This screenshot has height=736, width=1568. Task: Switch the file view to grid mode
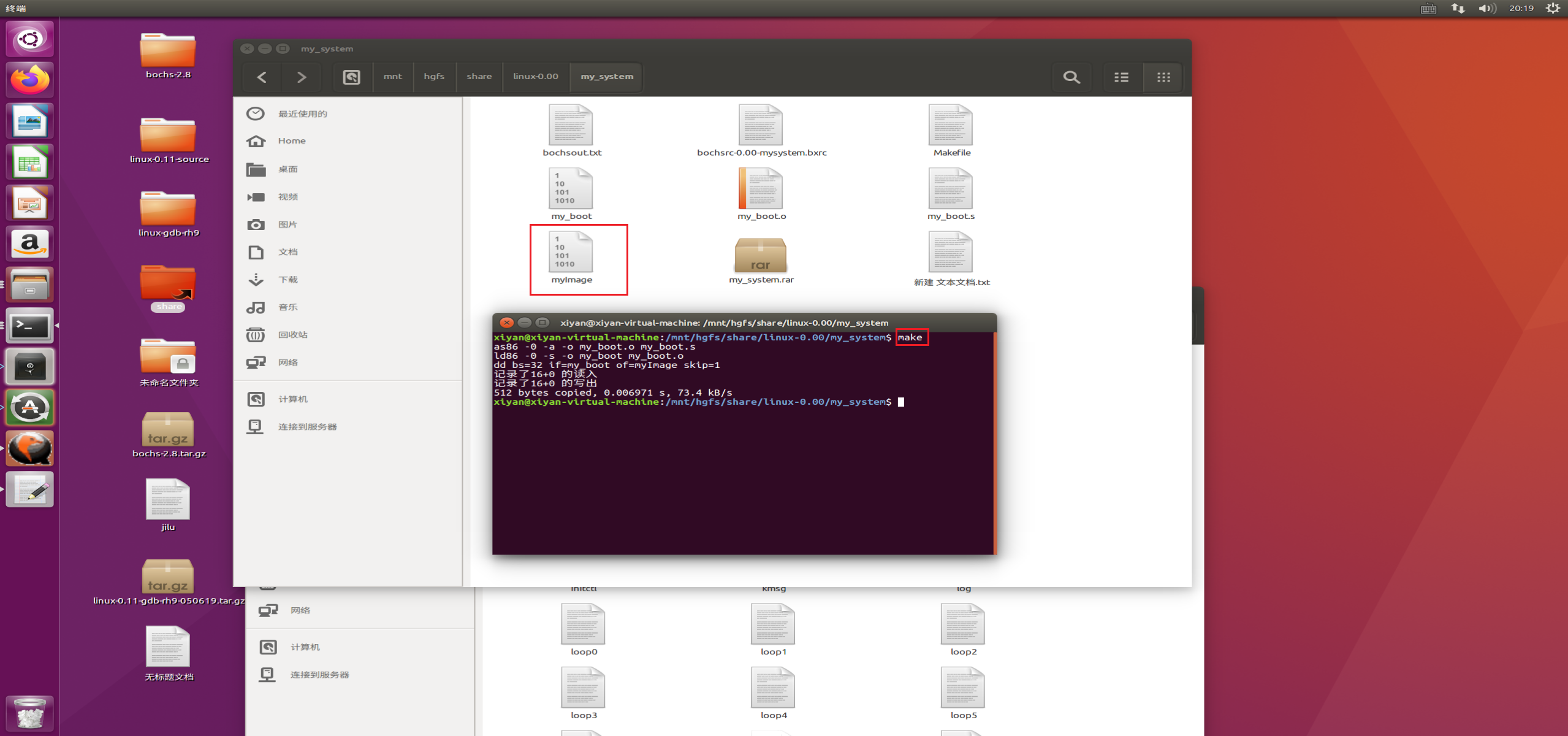(x=1162, y=77)
